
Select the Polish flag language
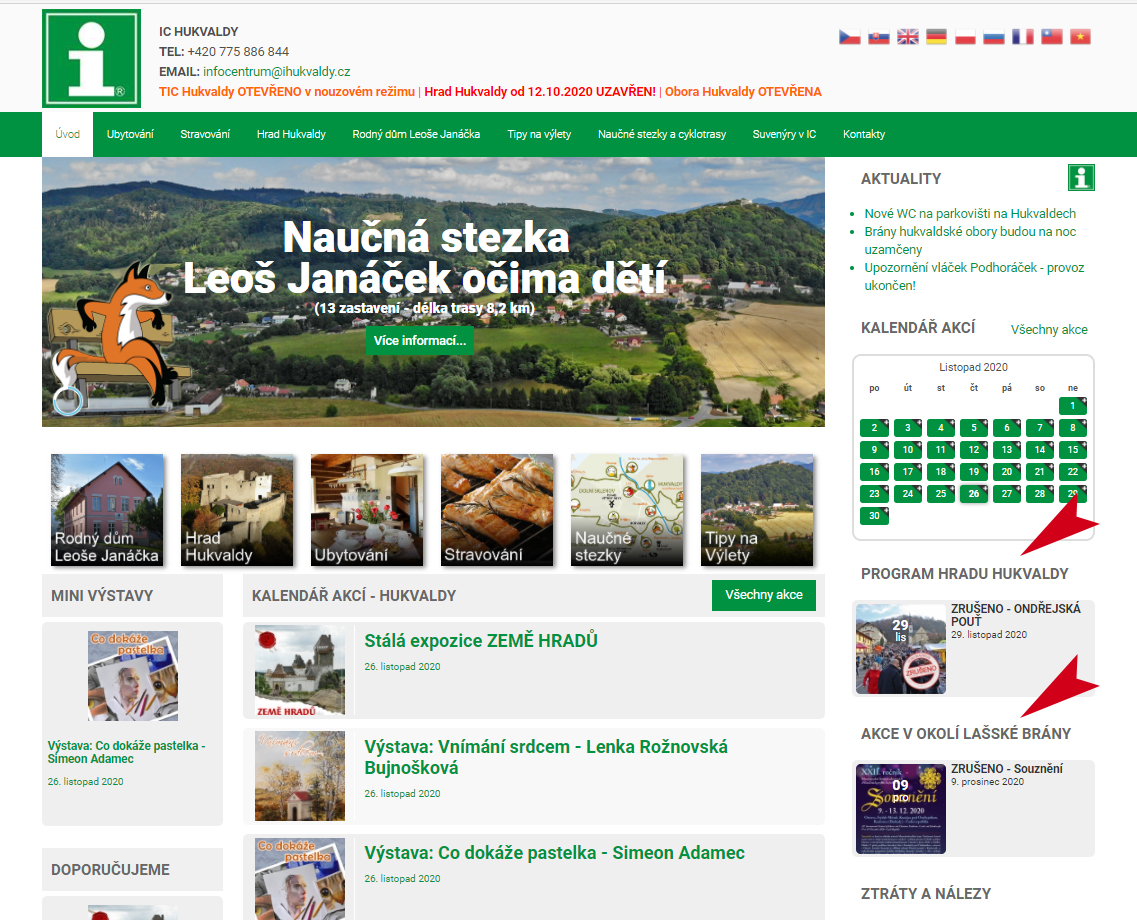(964, 36)
